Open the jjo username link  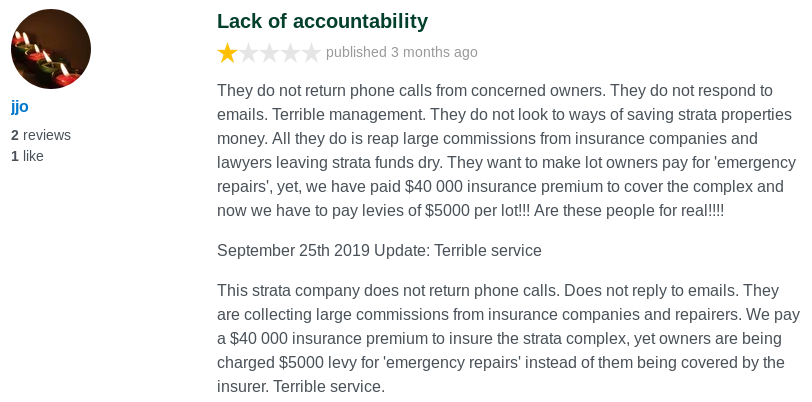(x=20, y=107)
